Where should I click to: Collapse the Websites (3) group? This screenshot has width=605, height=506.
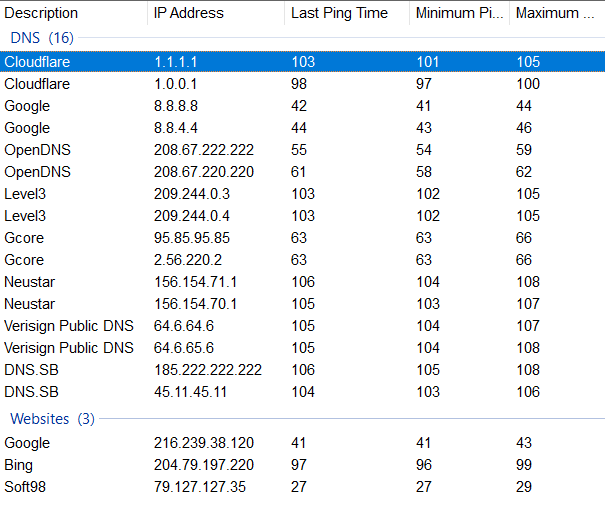52,419
